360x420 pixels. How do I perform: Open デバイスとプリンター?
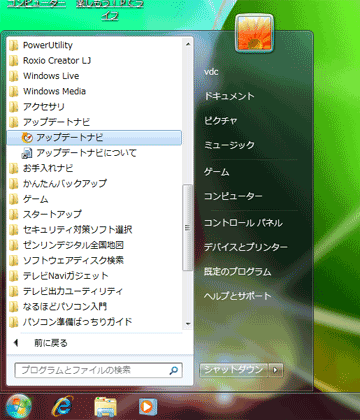click(x=246, y=247)
